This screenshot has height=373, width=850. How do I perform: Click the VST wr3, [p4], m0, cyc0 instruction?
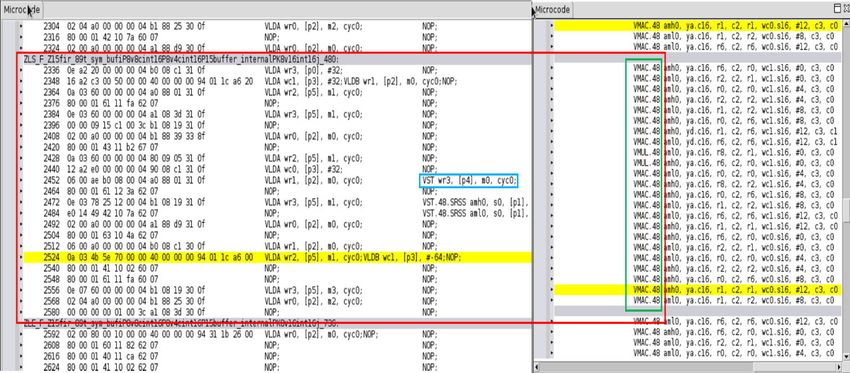469,181
